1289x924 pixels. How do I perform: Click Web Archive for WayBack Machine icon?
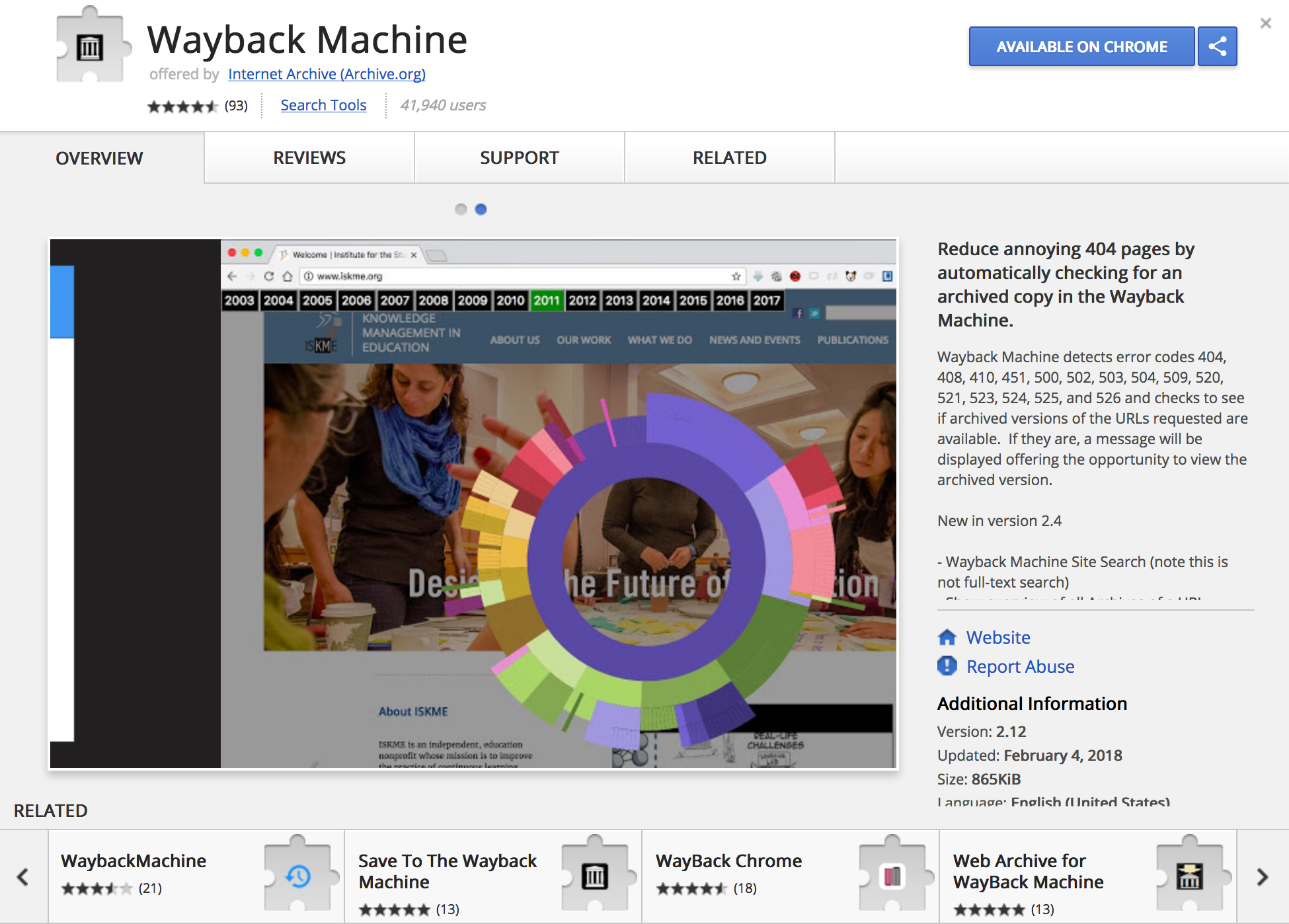[x=1189, y=876]
